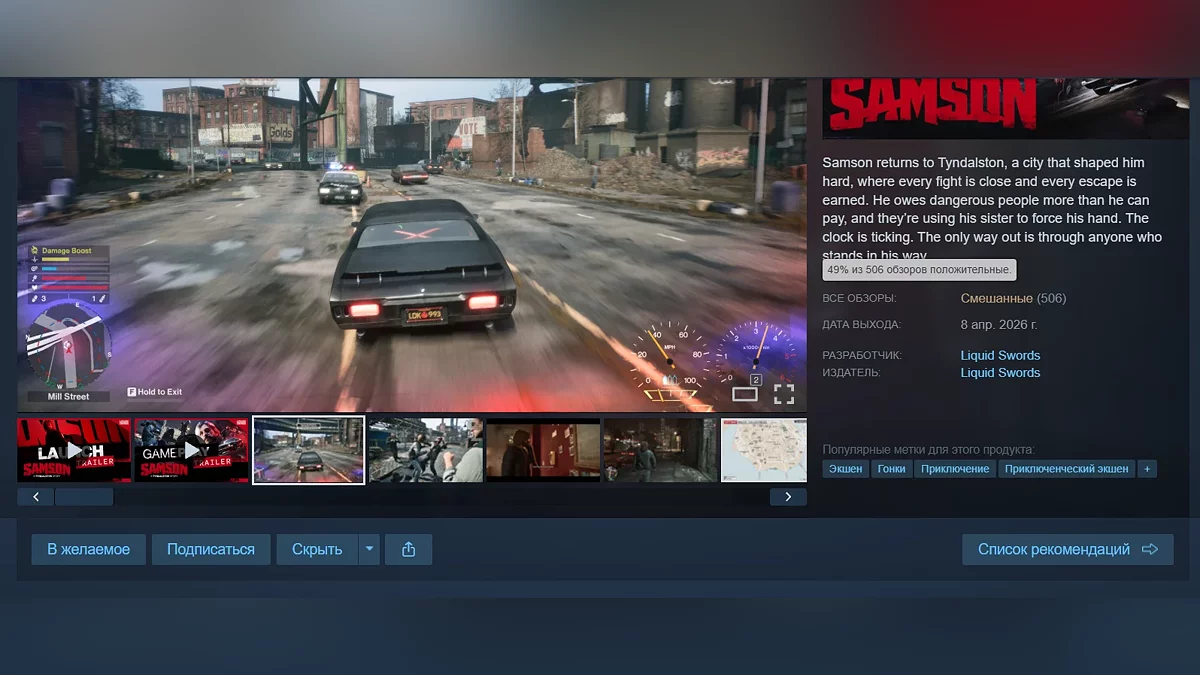Play the Game Trailer via its play icon

coord(191,449)
